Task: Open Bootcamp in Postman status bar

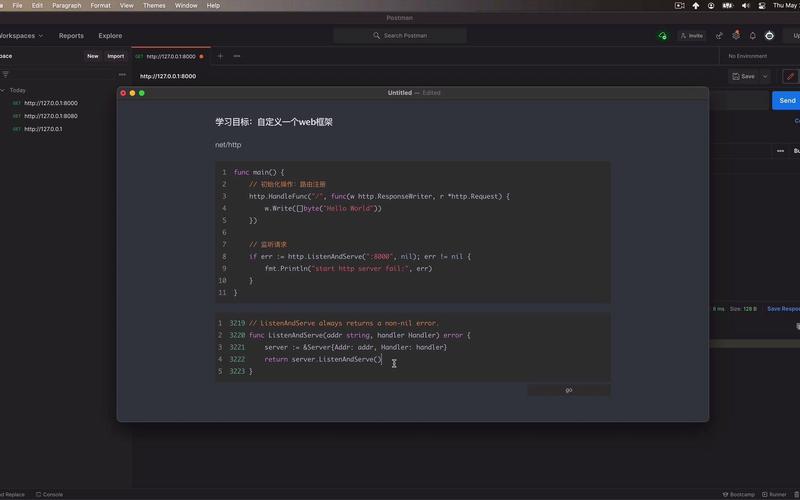Action: [x=739, y=494]
